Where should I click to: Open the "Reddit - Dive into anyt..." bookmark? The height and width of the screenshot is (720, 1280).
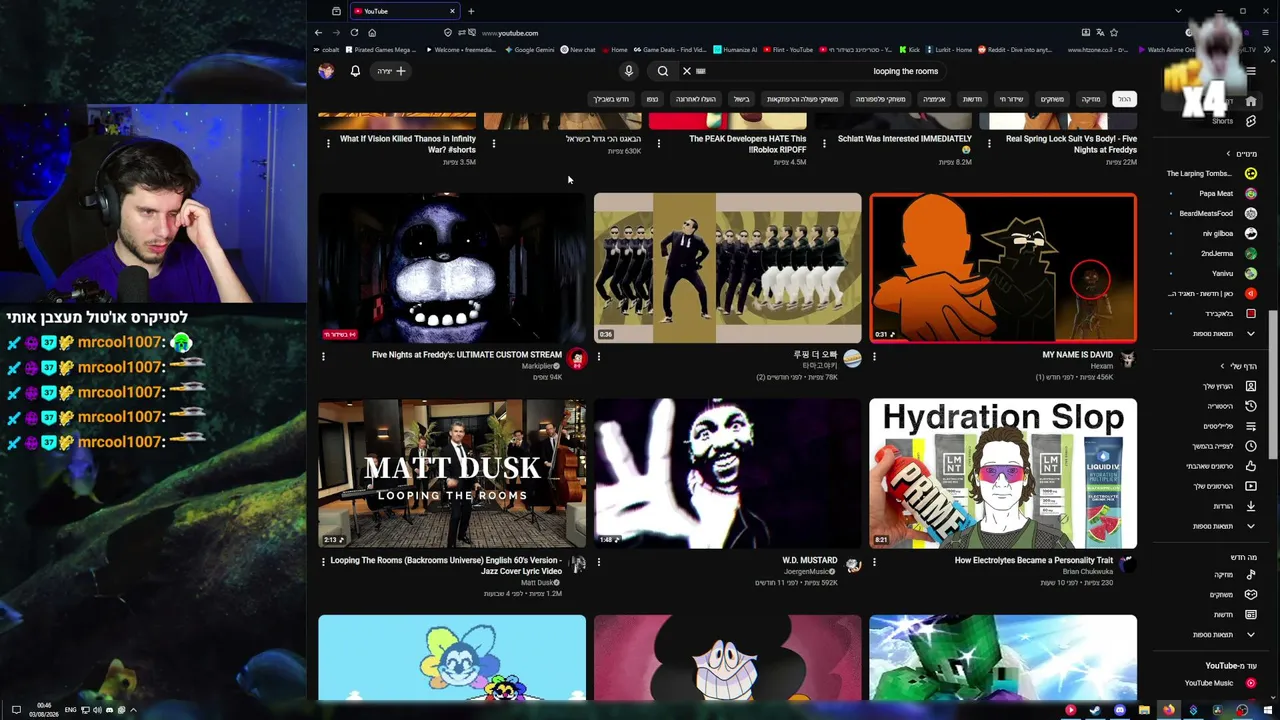[1015, 50]
